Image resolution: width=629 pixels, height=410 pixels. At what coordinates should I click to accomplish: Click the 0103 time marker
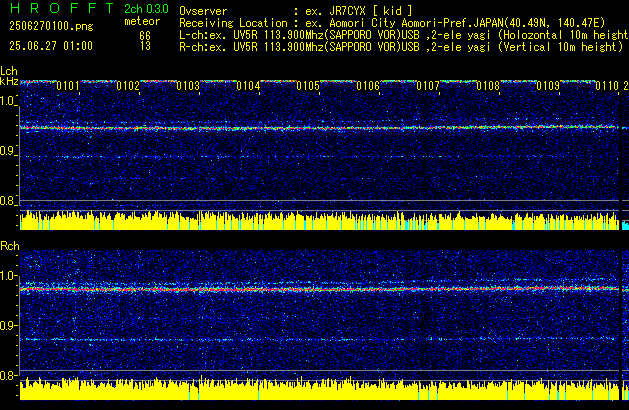coord(188,86)
